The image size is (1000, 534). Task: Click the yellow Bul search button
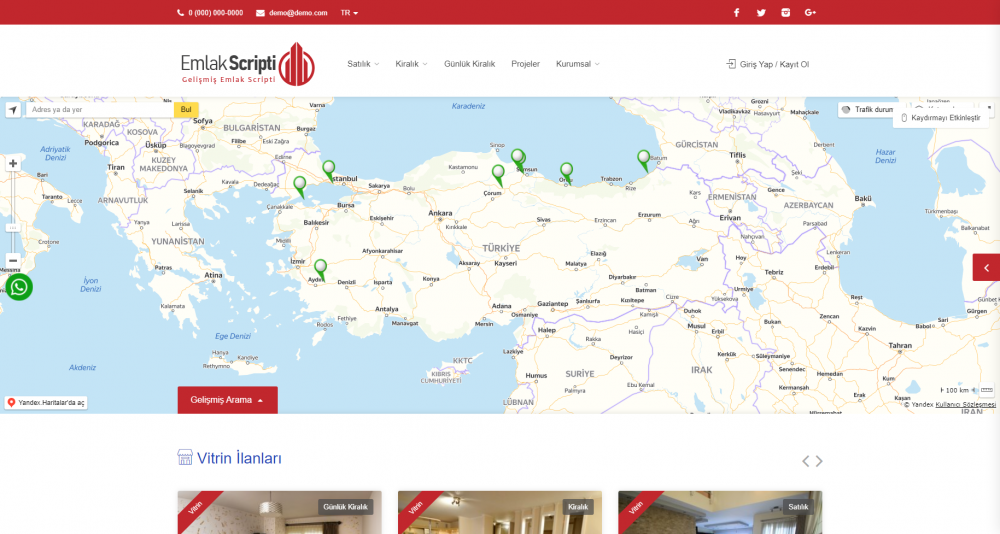coord(186,110)
